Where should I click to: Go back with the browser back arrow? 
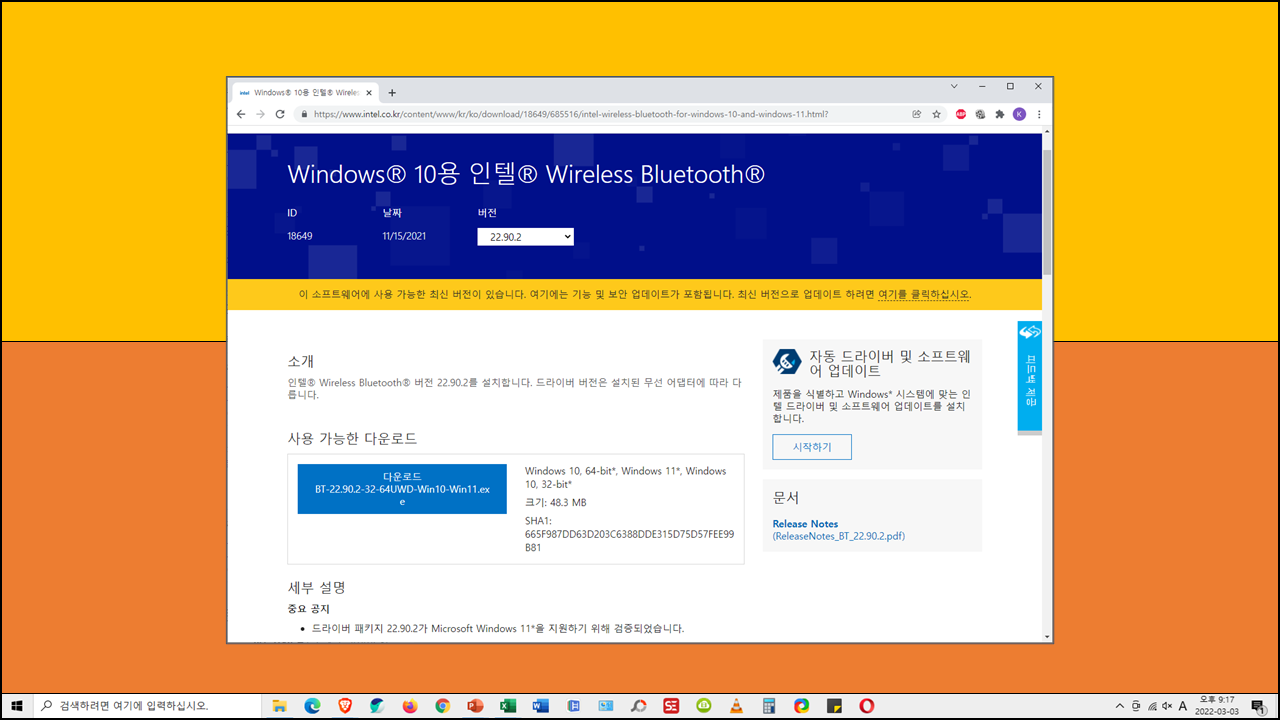point(240,114)
